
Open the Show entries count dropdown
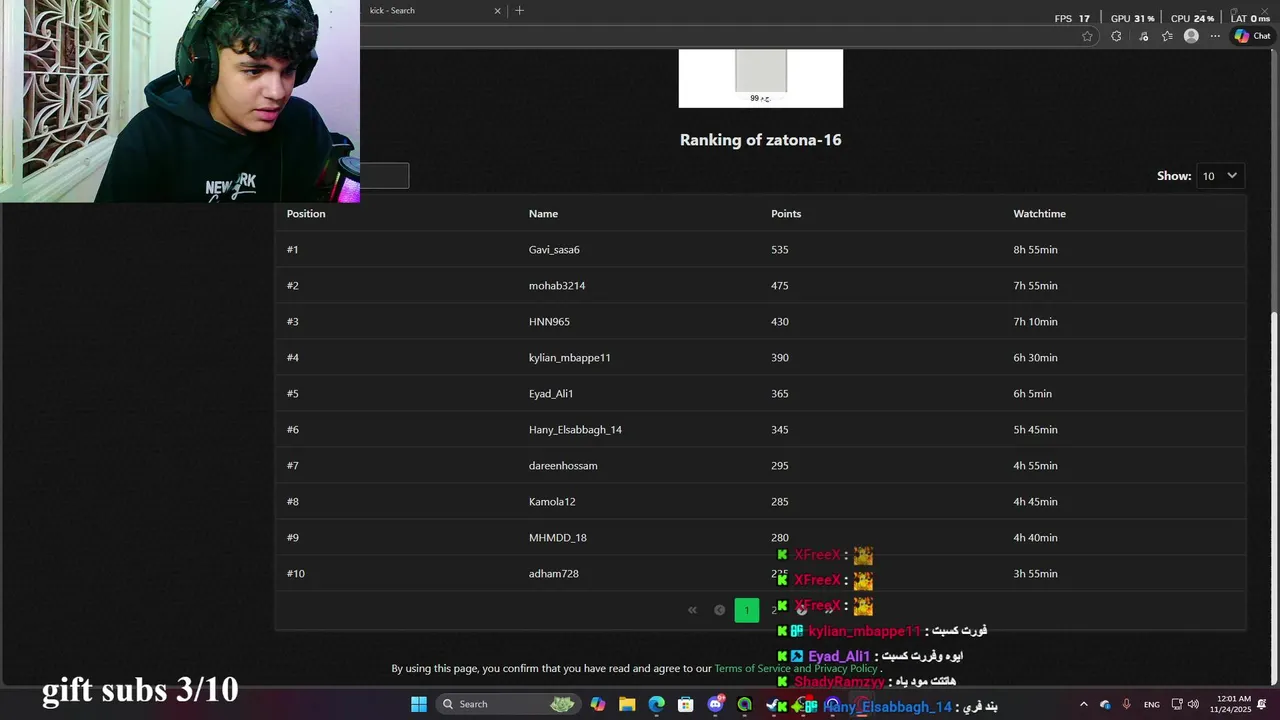tap(1220, 175)
